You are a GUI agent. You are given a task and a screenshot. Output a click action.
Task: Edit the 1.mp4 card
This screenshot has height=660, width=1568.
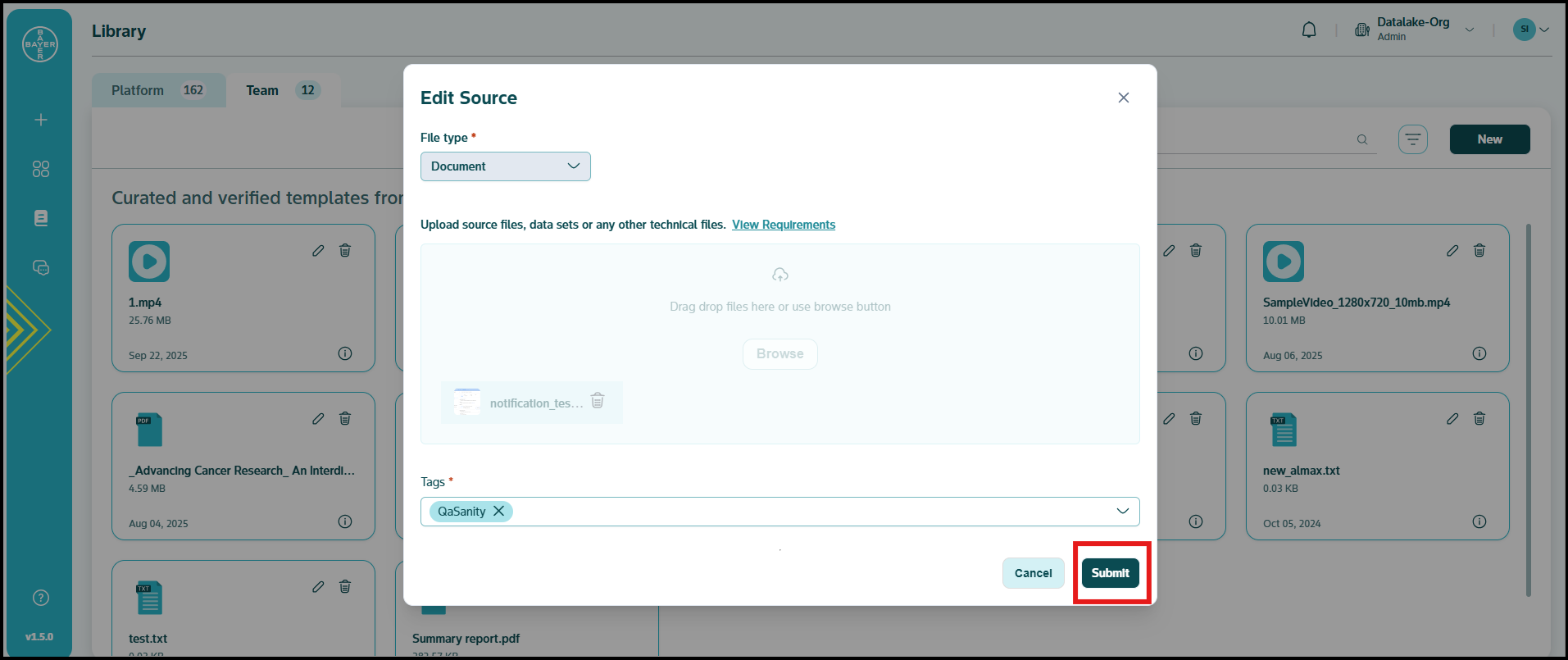coord(318,251)
